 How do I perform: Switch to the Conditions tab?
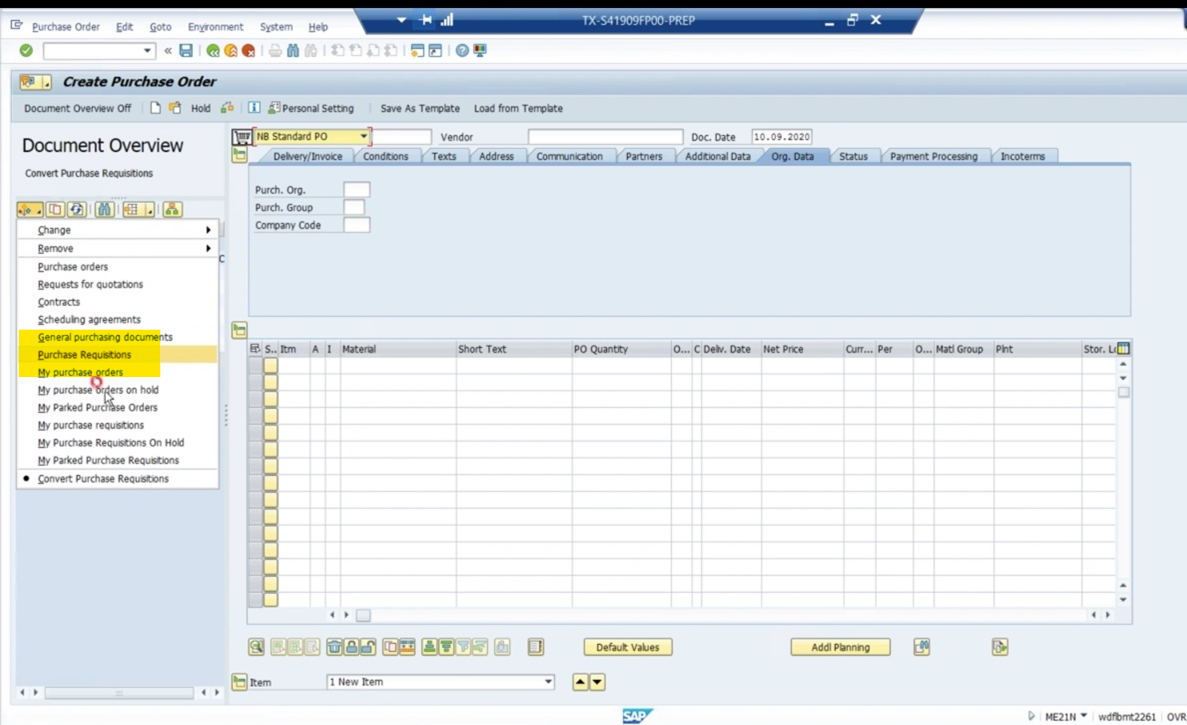pyautogui.click(x=385, y=156)
